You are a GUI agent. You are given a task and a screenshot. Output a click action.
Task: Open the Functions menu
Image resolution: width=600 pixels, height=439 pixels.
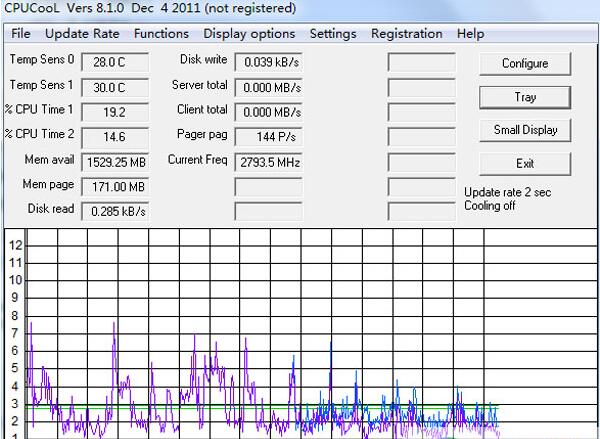[x=161, y=34]
